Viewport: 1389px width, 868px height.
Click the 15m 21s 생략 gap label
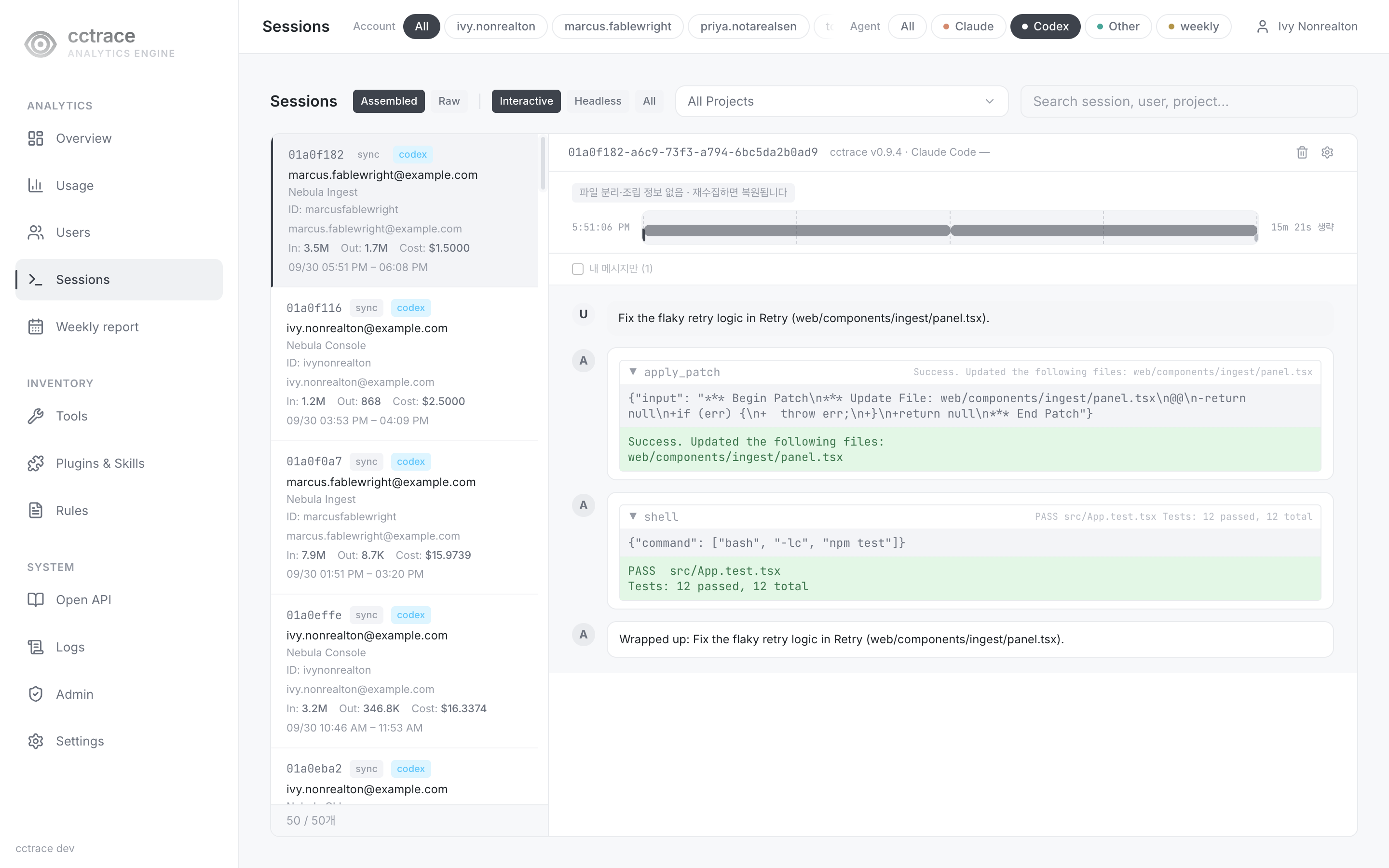click(x=1302, y=227)
